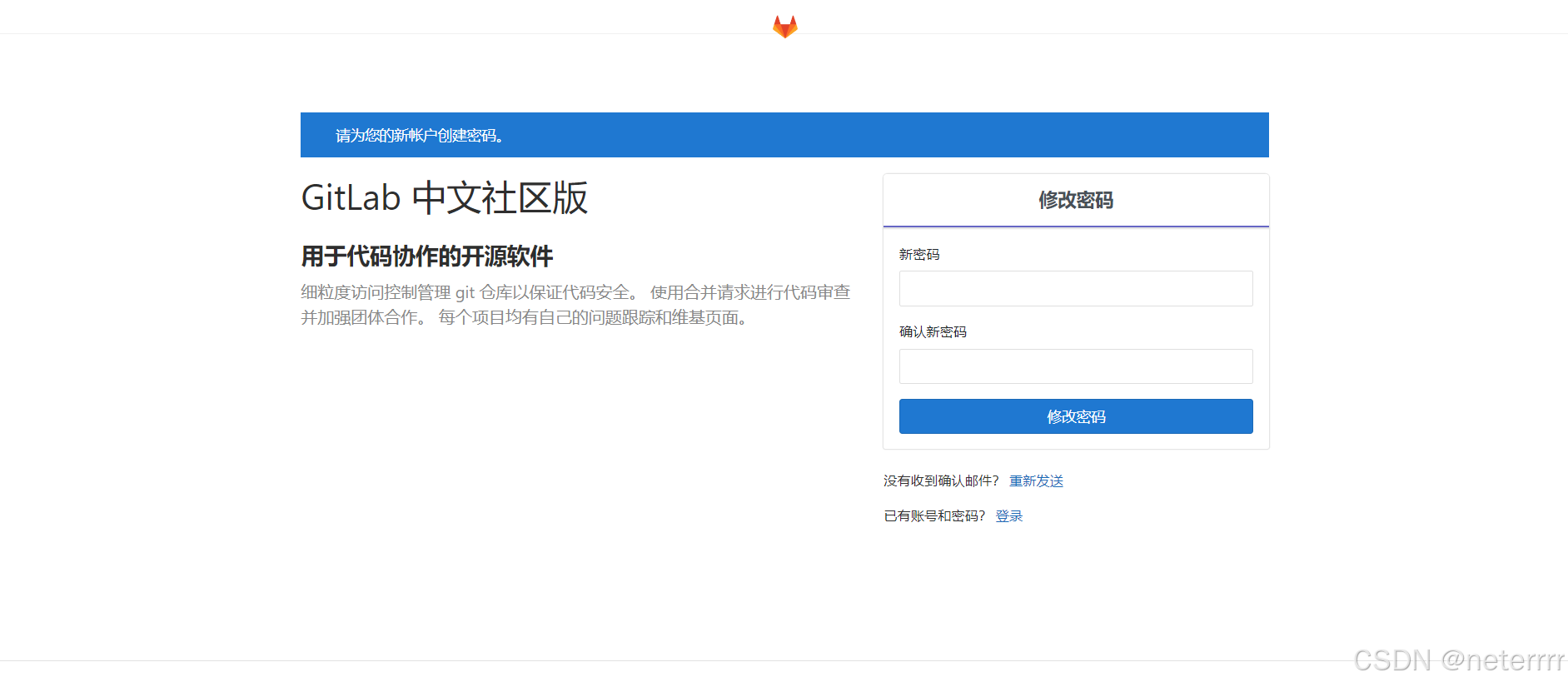Viewport: 1568px width, 687px height.
Task: Select the 修改密码 tab header
Action: pyautogui.click(x=1076, y=200)
